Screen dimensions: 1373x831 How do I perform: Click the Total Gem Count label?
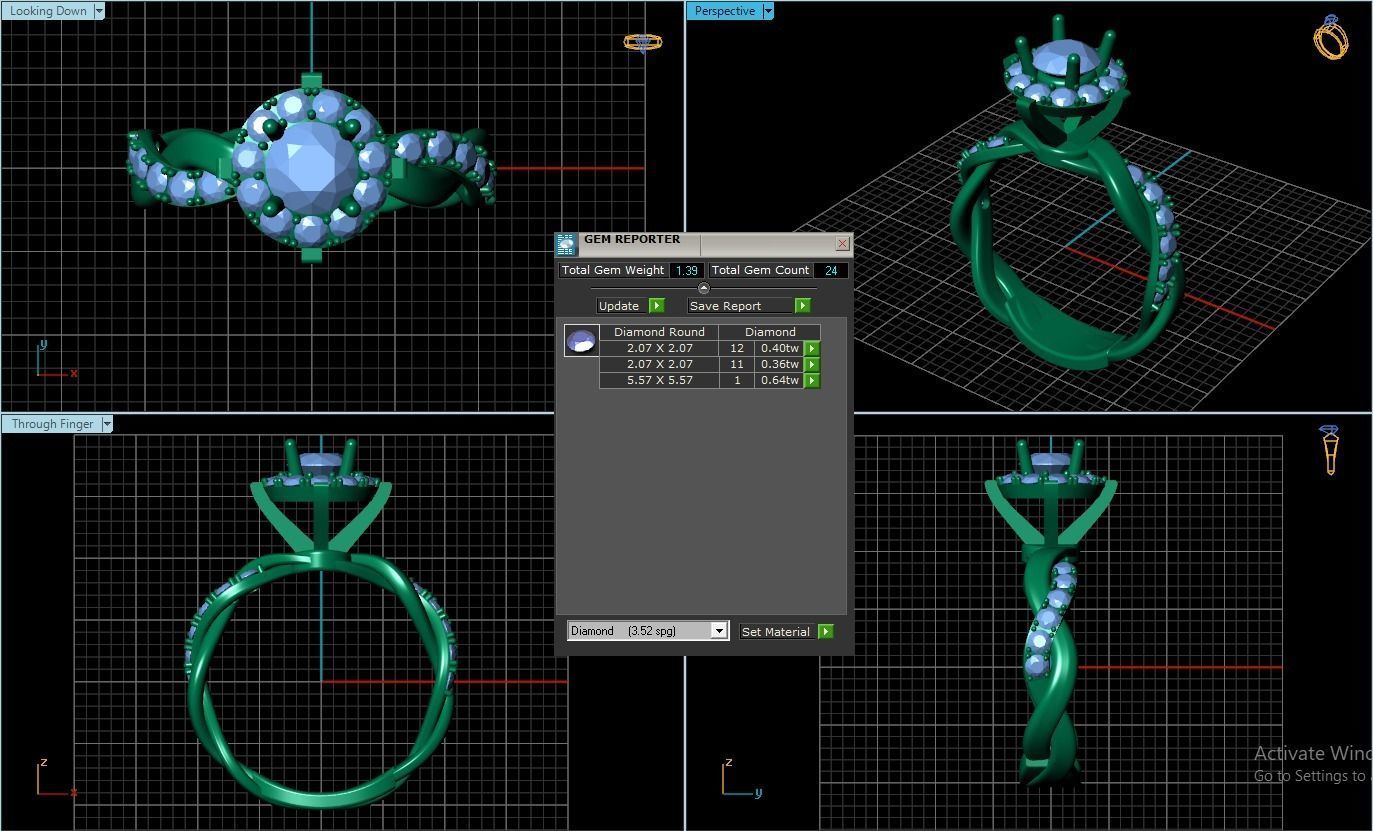pos(760,270)
